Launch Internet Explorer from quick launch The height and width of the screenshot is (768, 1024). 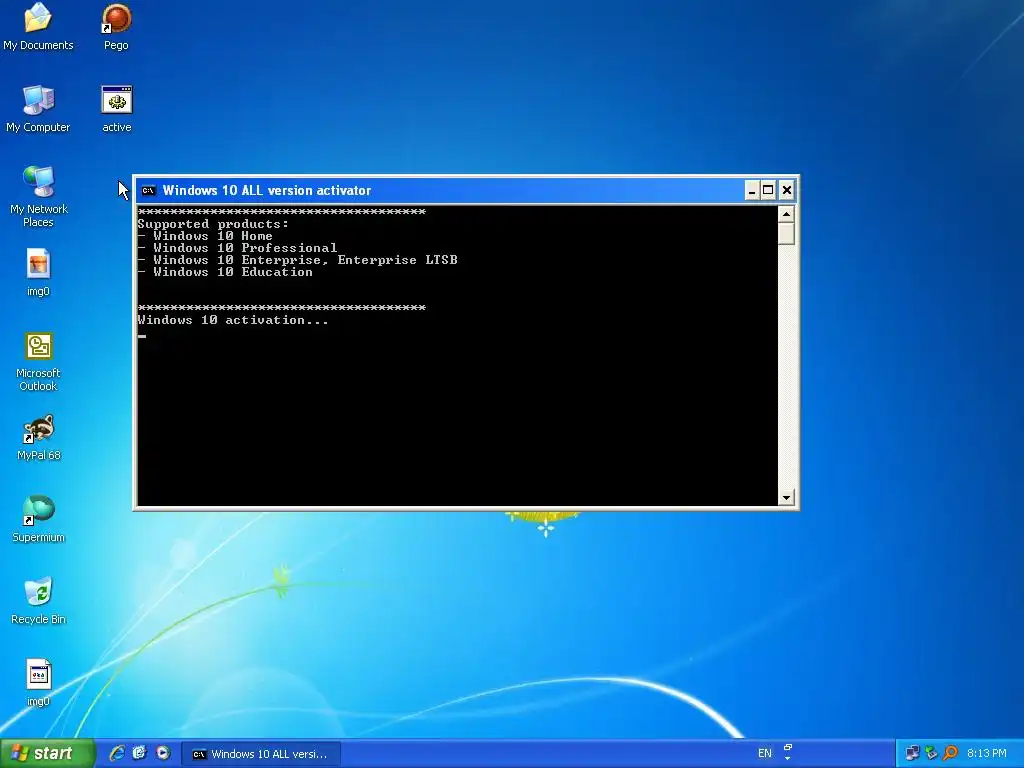[x=117, y=753]
